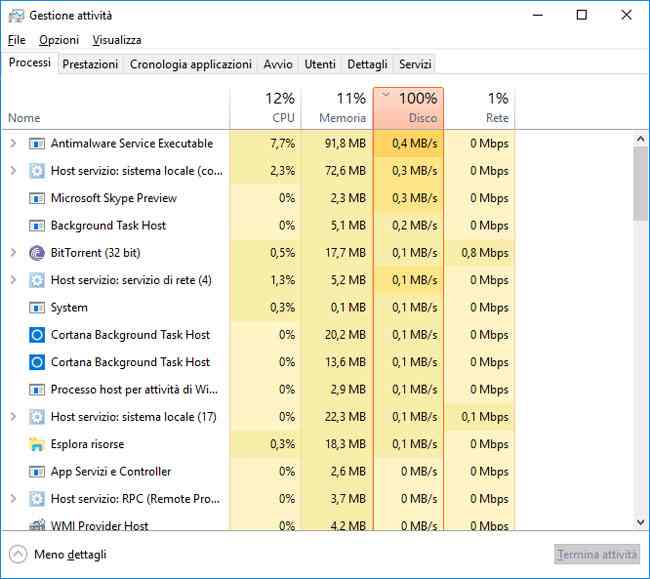The width and height of the screenshot is (650, 579).
Task: Click the 18,3 MB memory value
Action: [x=345, y=444]
